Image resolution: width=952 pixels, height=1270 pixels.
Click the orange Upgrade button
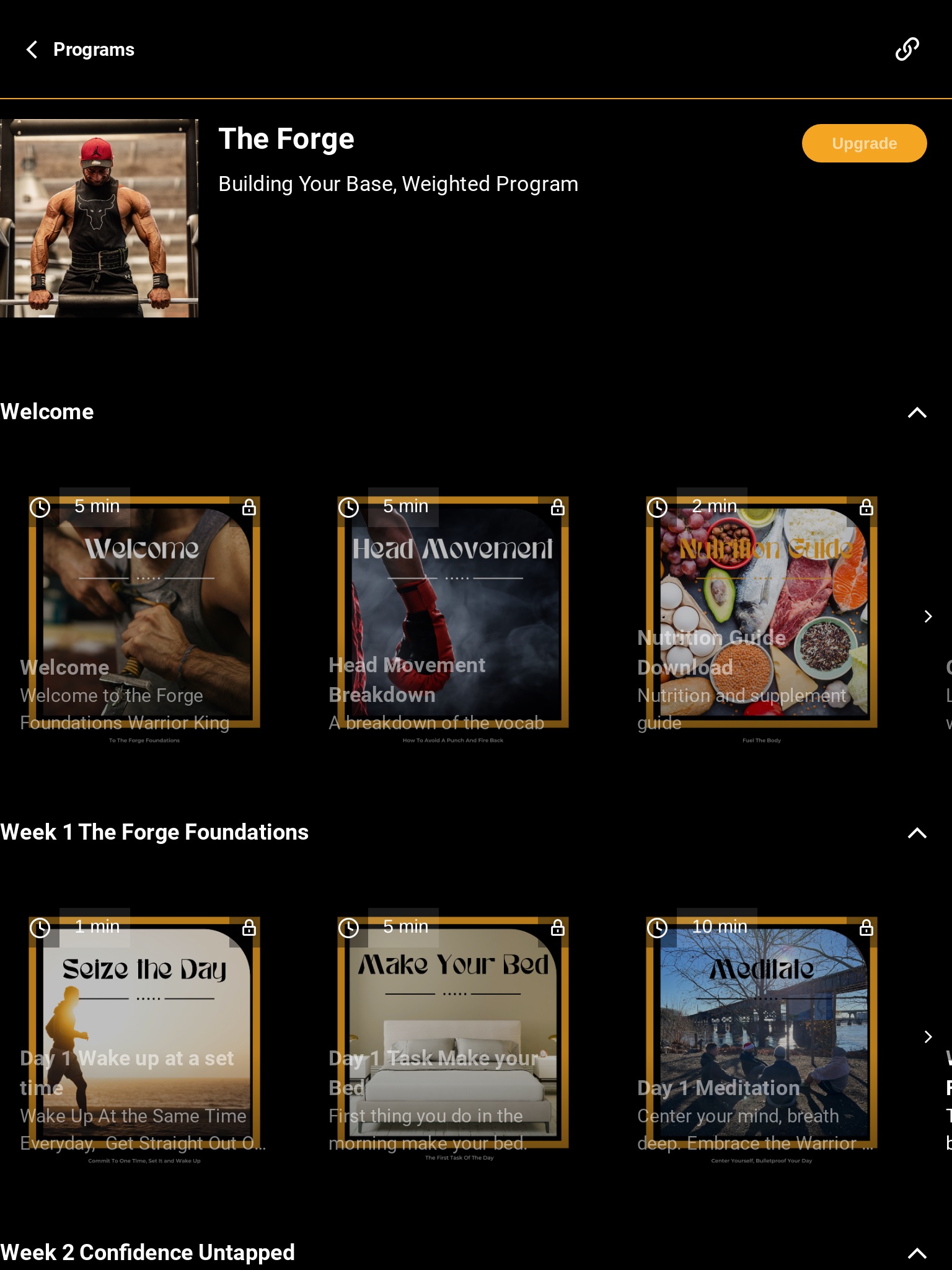click(x=864, y=143)
